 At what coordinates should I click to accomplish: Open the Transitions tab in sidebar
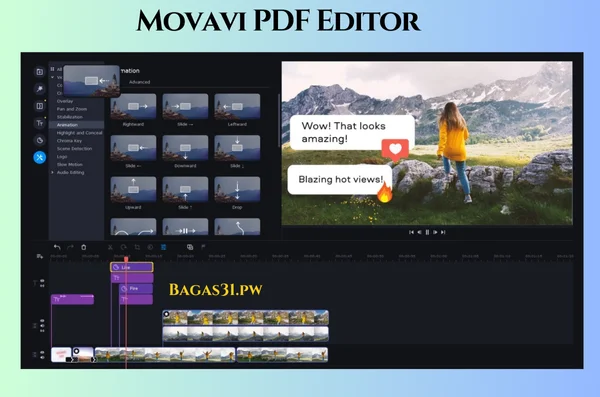[39, 106]
